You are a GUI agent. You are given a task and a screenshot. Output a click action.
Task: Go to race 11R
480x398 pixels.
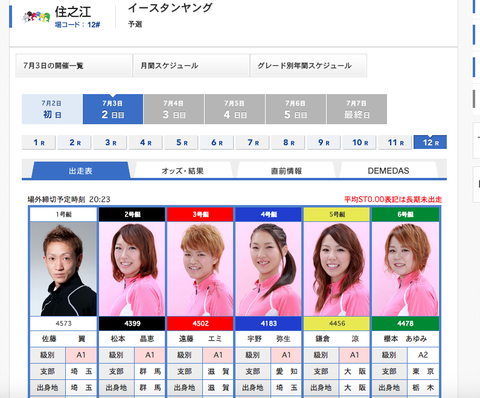396,143
